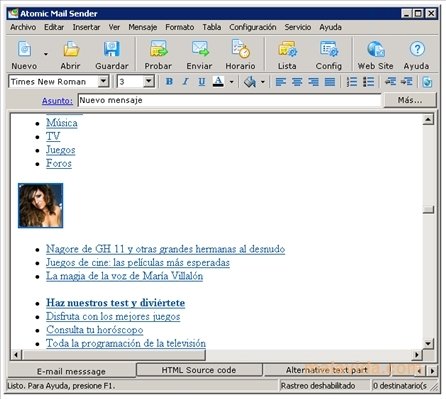
Task: Click the background fill bucket icon
Action: [x=250, y=82]
